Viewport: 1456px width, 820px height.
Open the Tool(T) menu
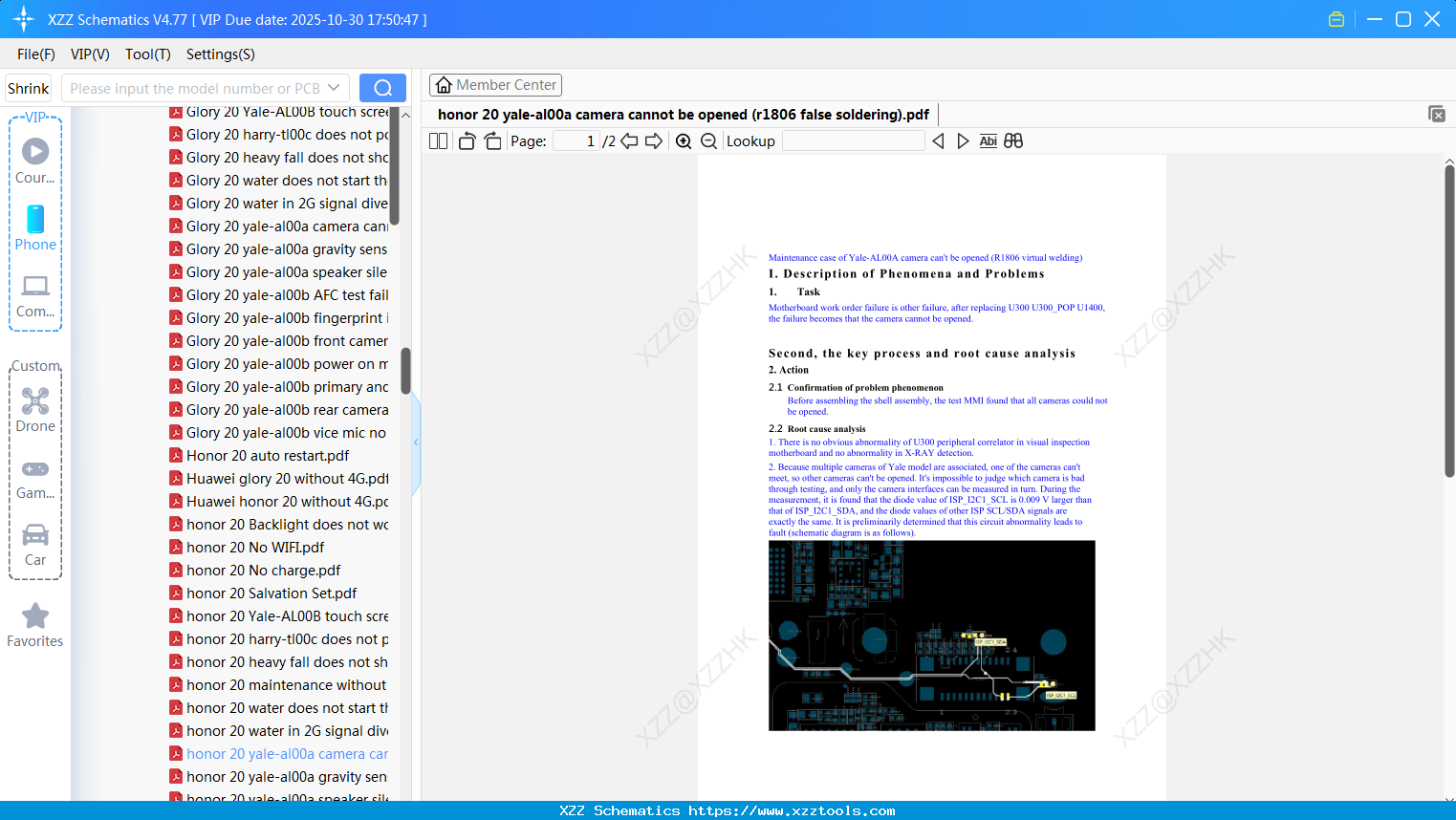148,54
